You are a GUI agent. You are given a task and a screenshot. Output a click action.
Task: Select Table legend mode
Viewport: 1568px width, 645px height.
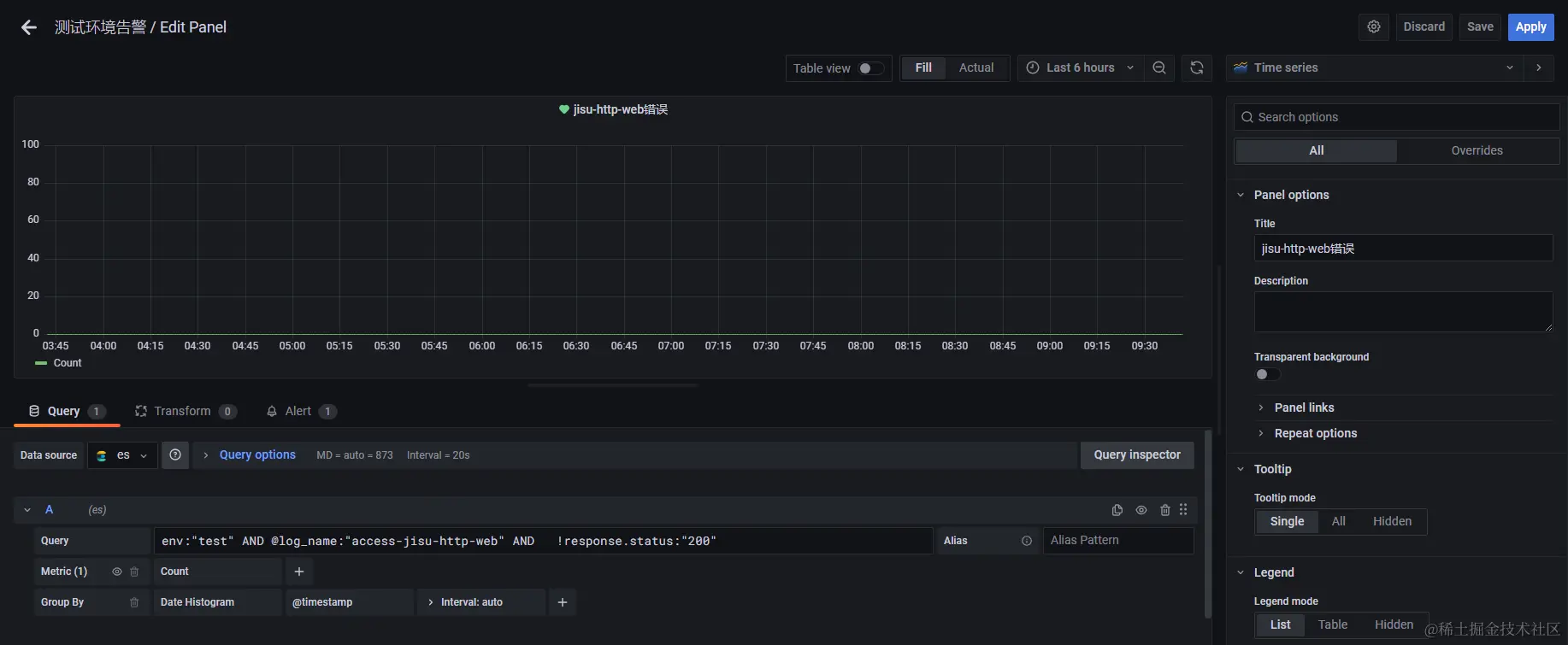click(x=1332, y=625)
